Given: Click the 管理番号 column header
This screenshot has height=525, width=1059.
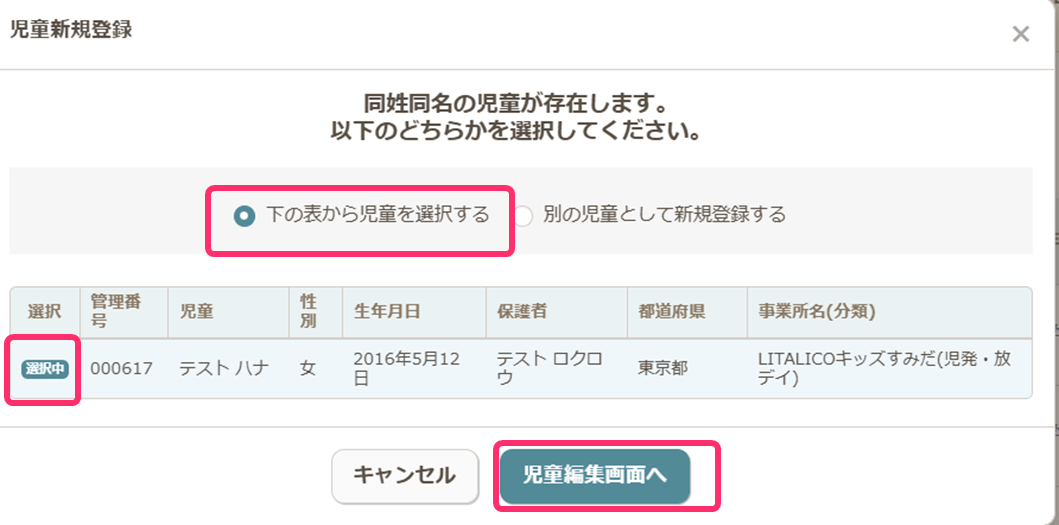Looking at the screenshot, I should pyautogui.click(x=114, y=311).
